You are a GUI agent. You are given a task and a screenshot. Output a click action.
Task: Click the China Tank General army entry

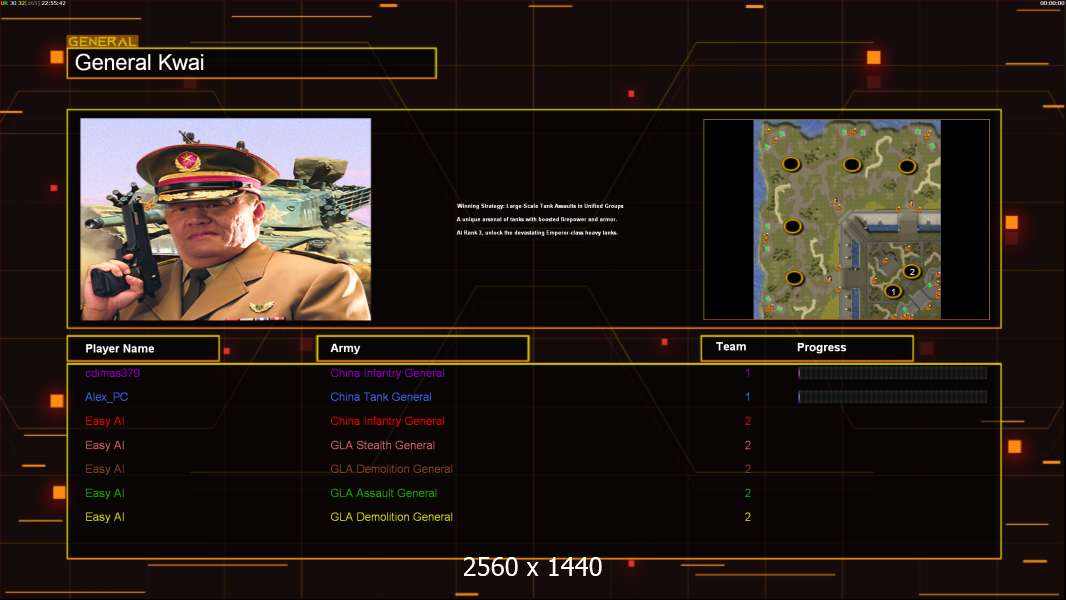pos(381,397)
